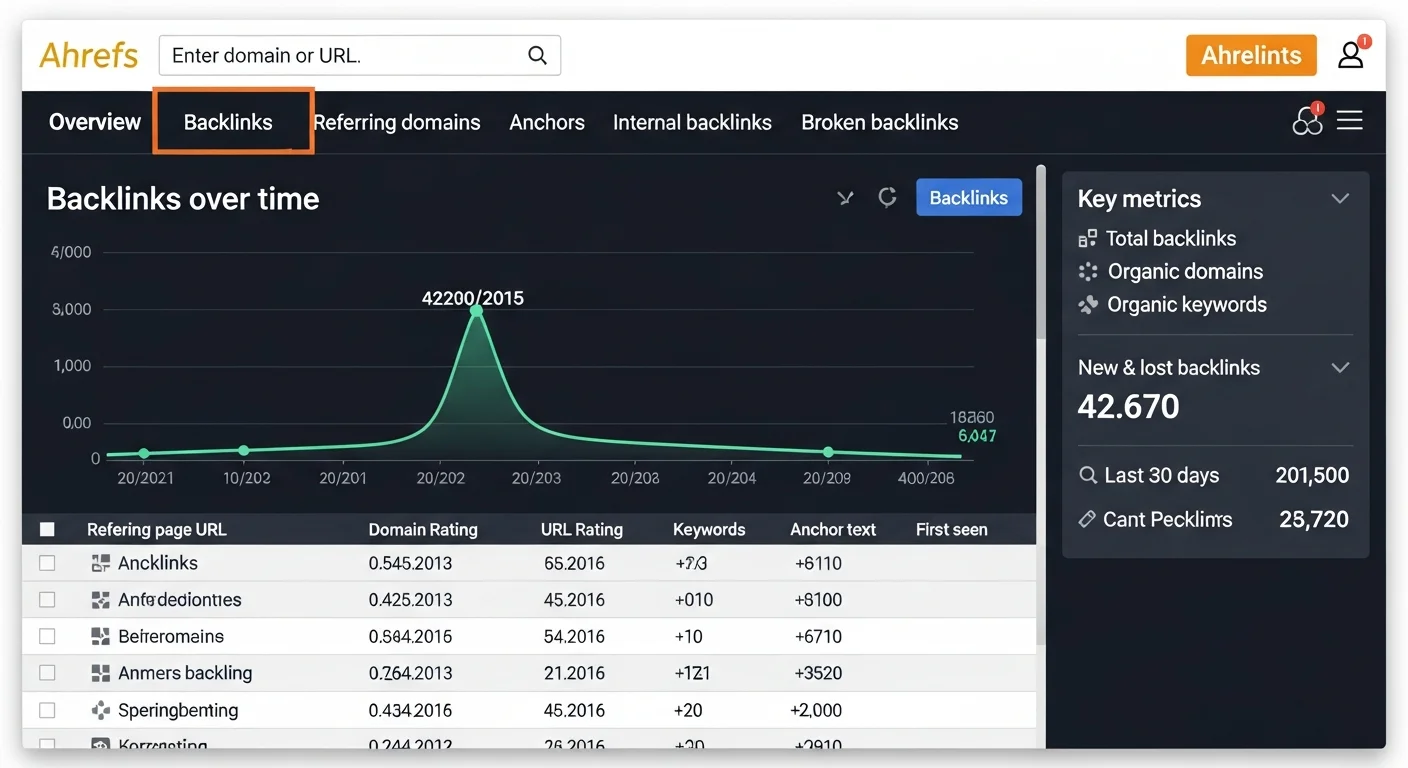Click the orange Ahrelints button
1408x768 pixels.
[x=1251, y=55]
